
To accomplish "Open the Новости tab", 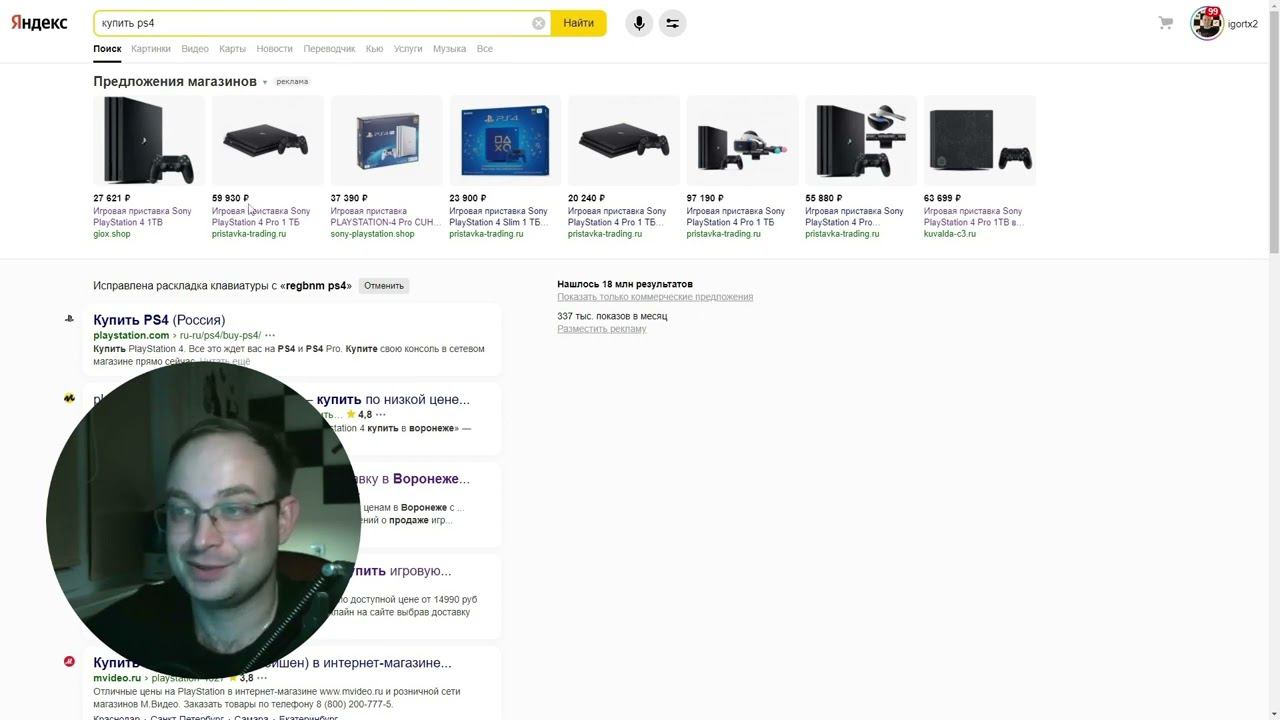I will [275, 49].
